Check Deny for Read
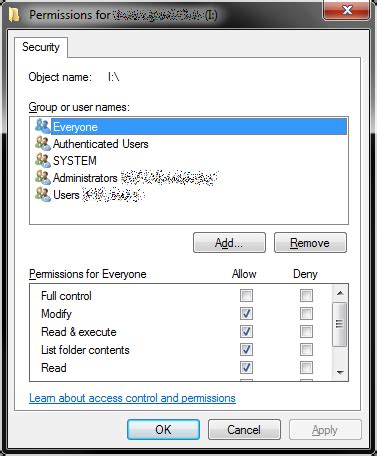Screen dimensions: 377x456 306,367
